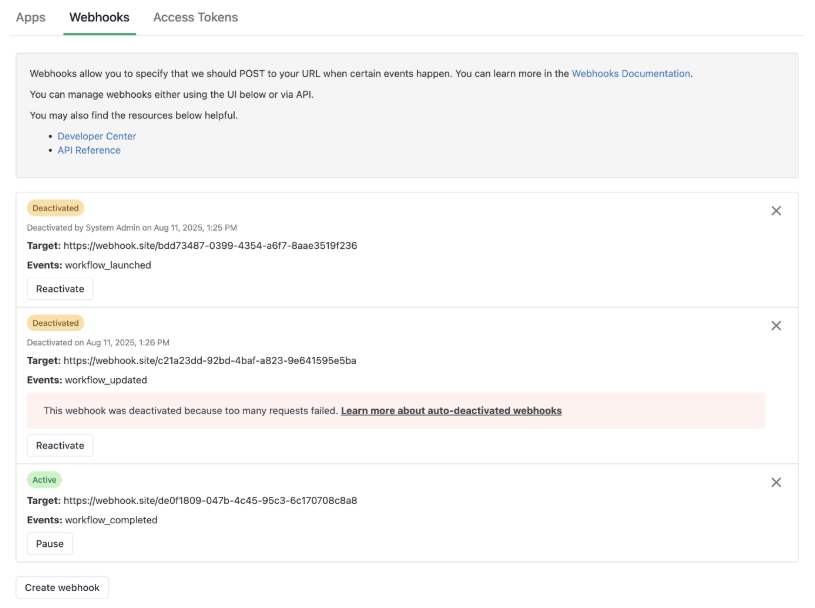The image size is (815, 608).
Task: Click Deactivated badge on workflow_launched webhook
Action: click(x=55, y=208)
